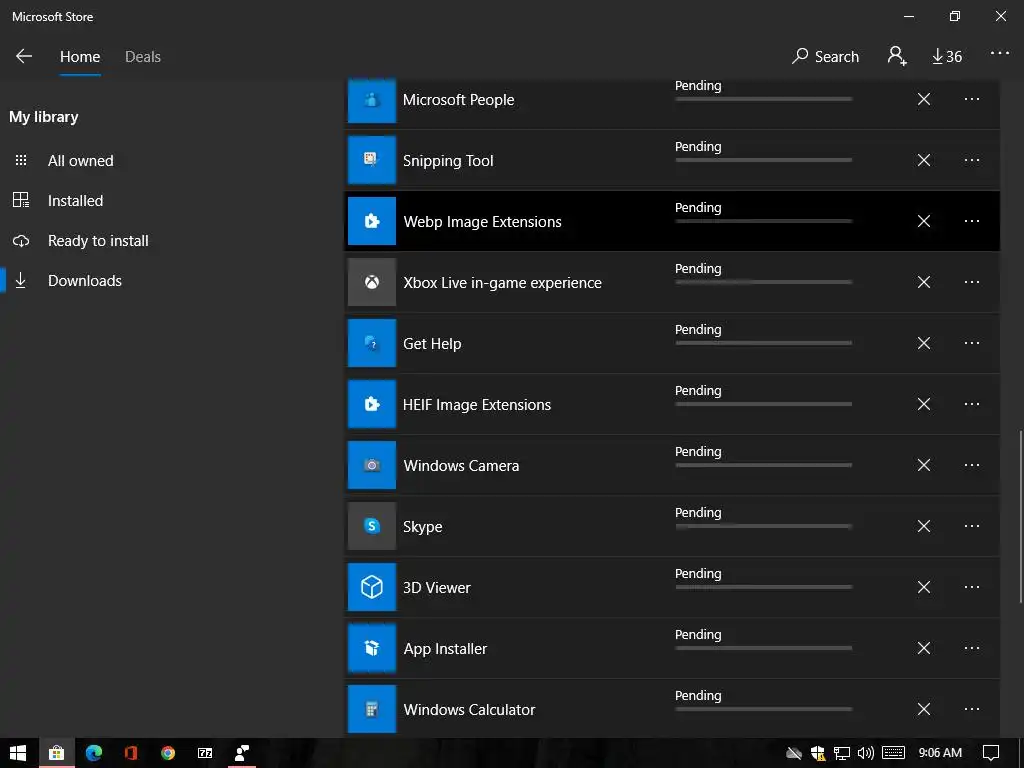Click the App Installer app icon

[x=372, y=648]
